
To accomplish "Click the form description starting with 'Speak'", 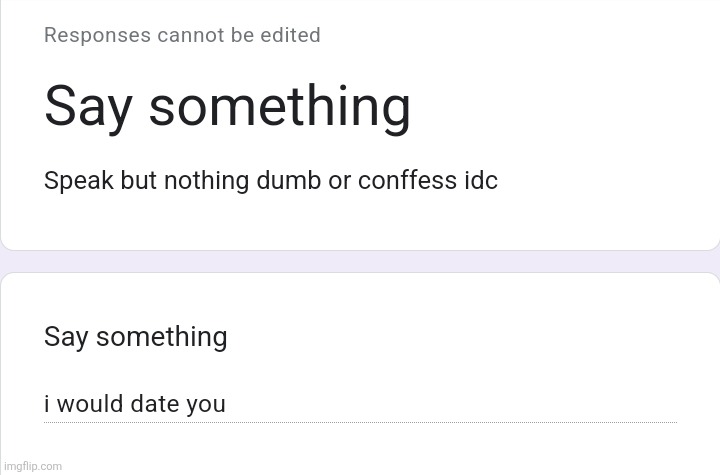I will pos(270,181).
